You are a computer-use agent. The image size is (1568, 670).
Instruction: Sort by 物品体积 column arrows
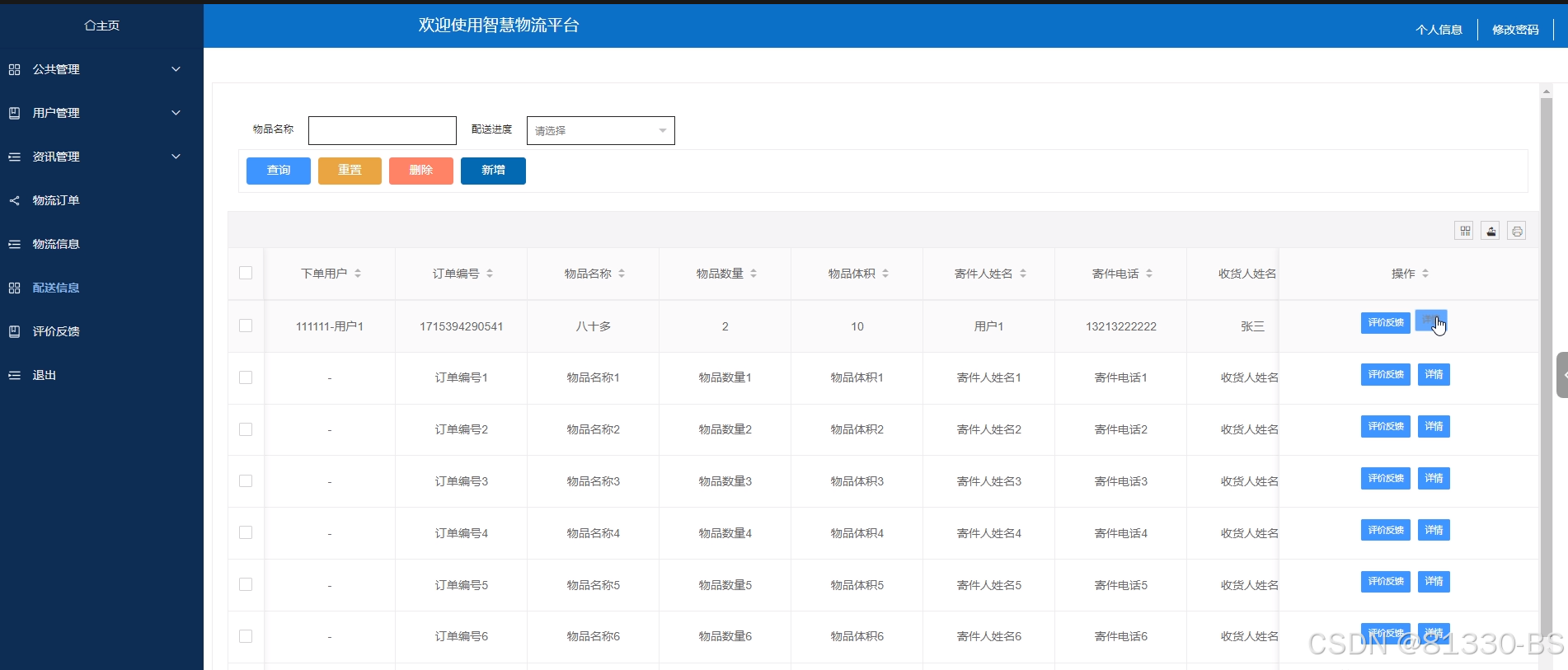pyautogui.click(x=885, y=274)
